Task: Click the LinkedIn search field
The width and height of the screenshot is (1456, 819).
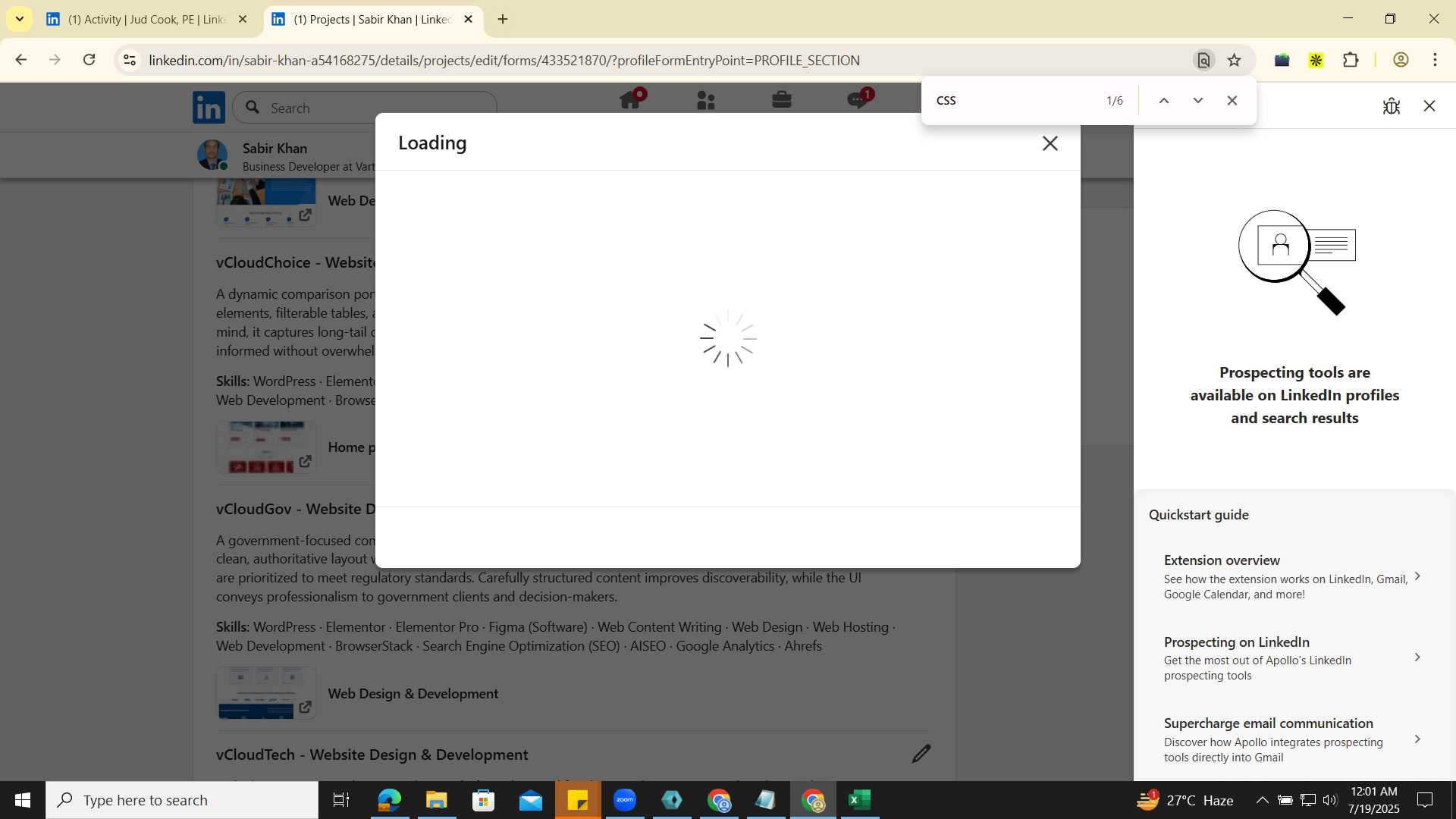Action: (x=365, y=108)
